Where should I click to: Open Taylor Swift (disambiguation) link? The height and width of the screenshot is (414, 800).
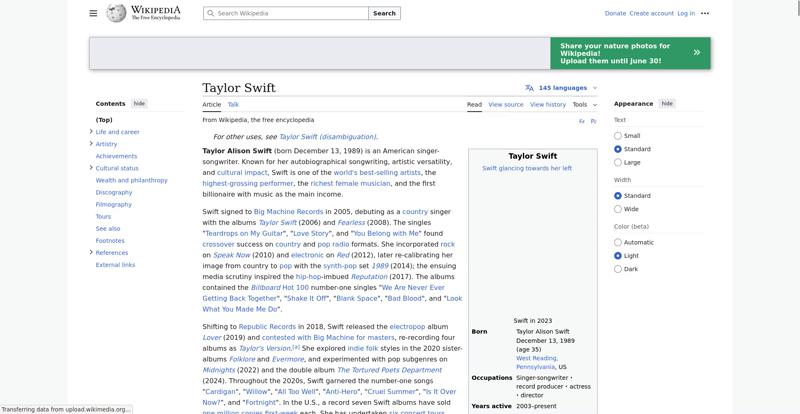tap(328, 137)
